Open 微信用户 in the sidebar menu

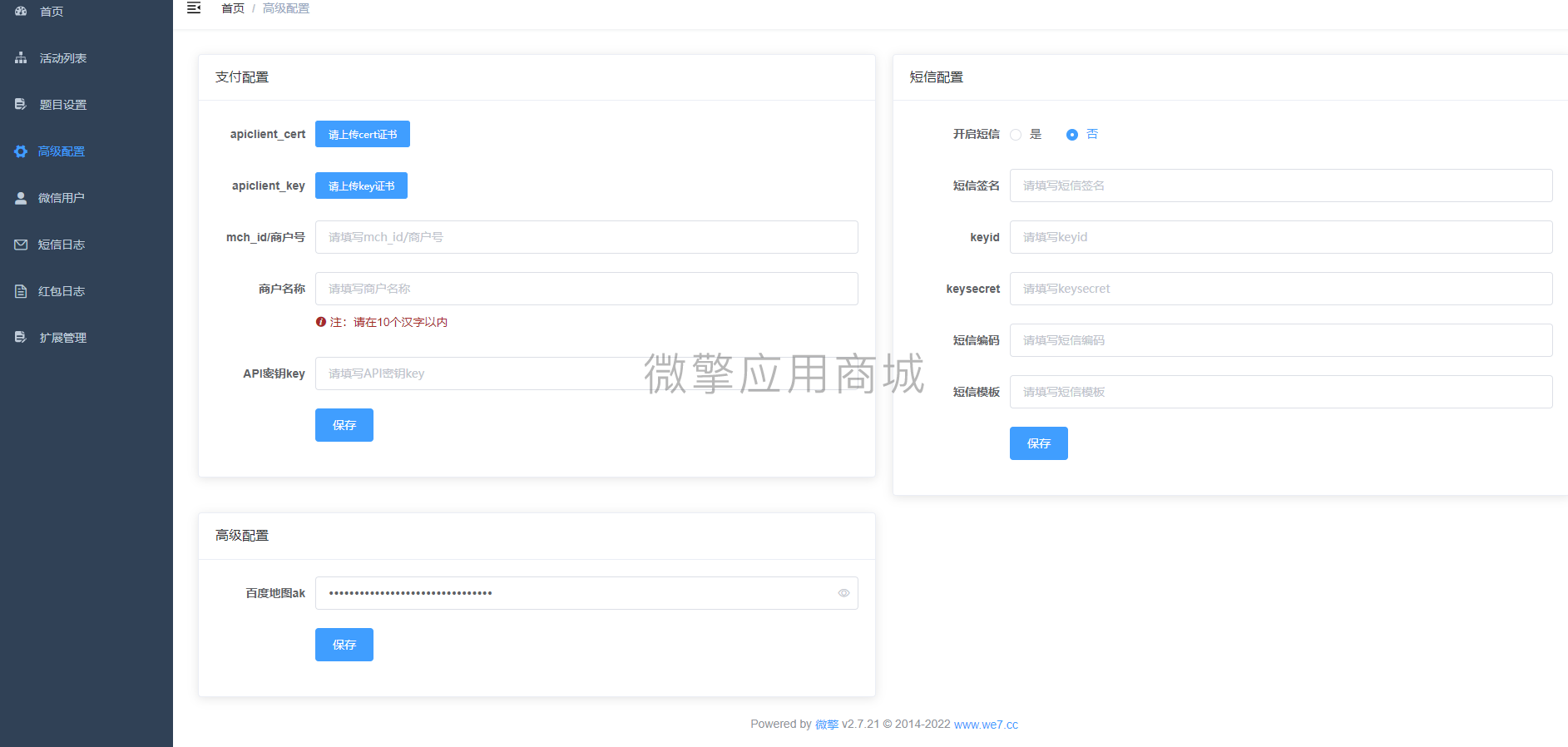[87, 198]
